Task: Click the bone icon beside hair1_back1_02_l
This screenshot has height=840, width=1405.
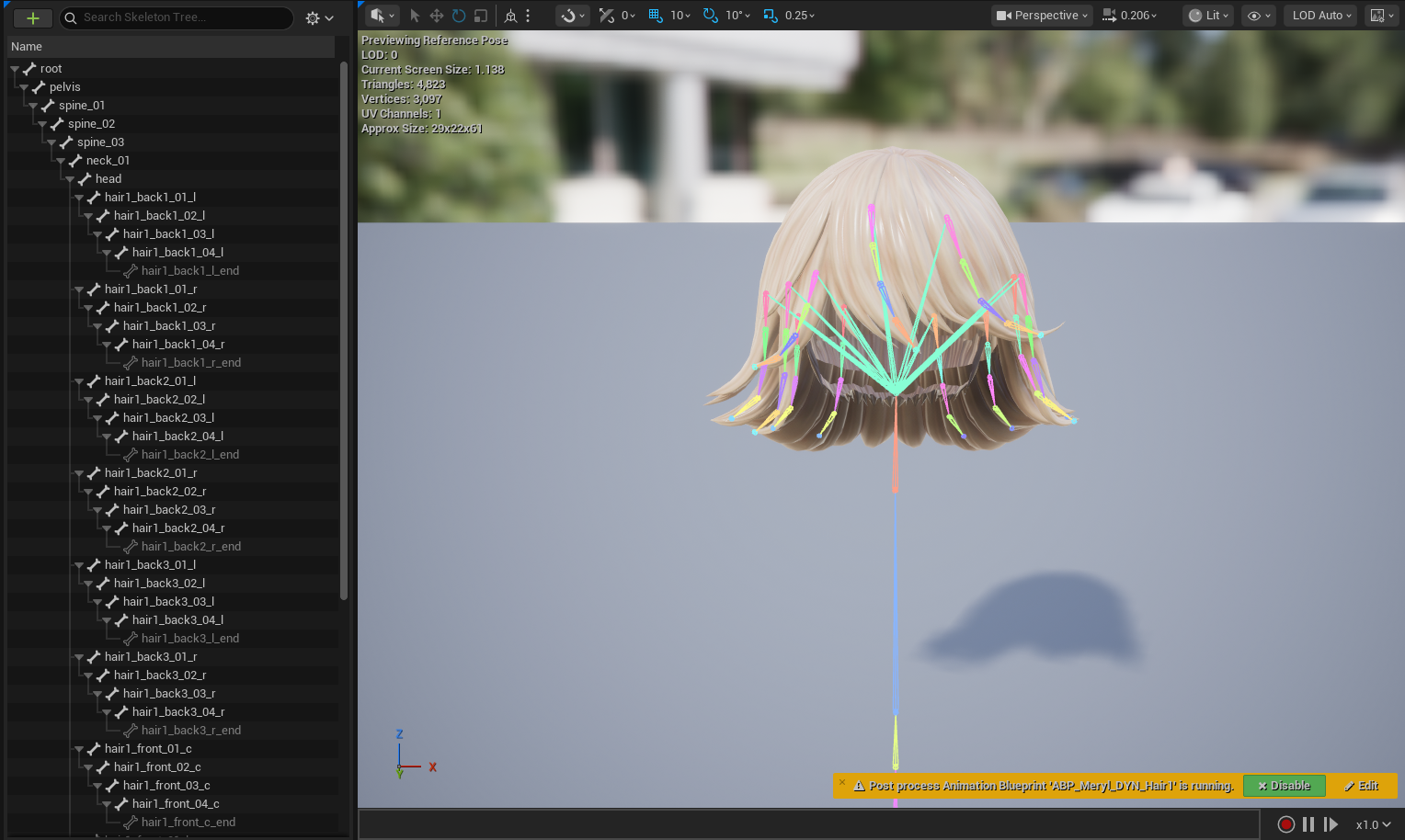Action: coord(103,216)
